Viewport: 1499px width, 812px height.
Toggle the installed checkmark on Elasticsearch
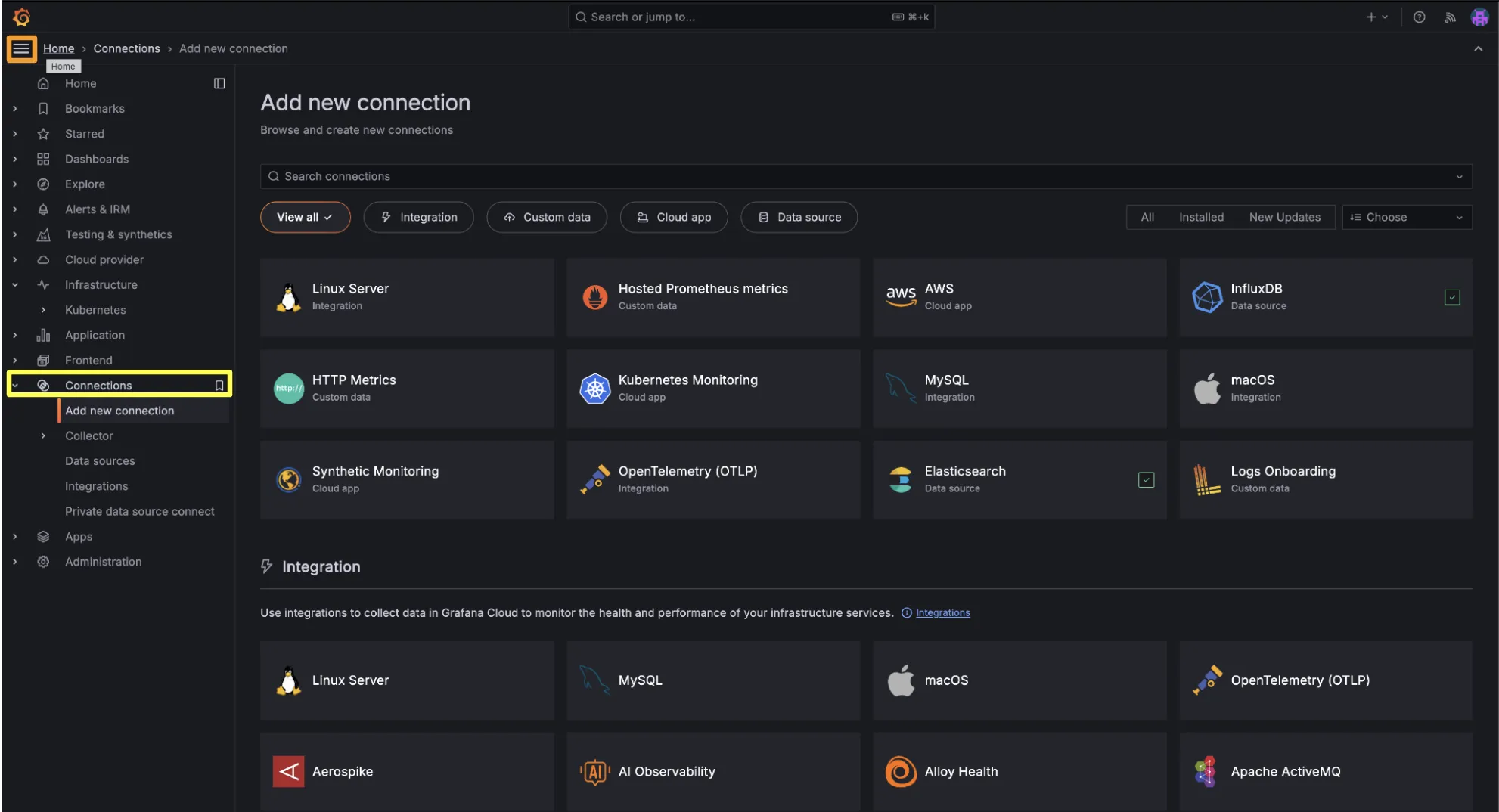coord(1147,479)
